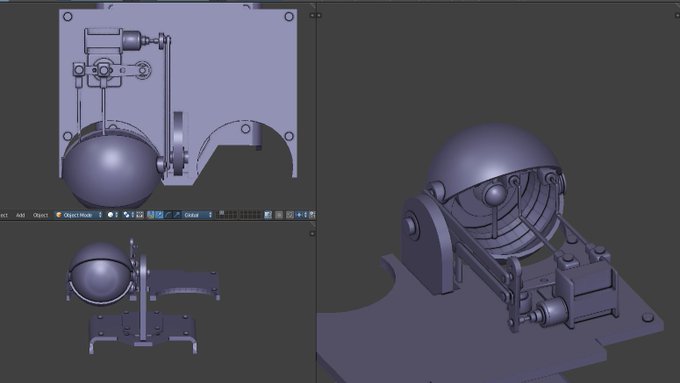Toggle manipulate object centers only button
680x383 pixels.
coord(140,215)
